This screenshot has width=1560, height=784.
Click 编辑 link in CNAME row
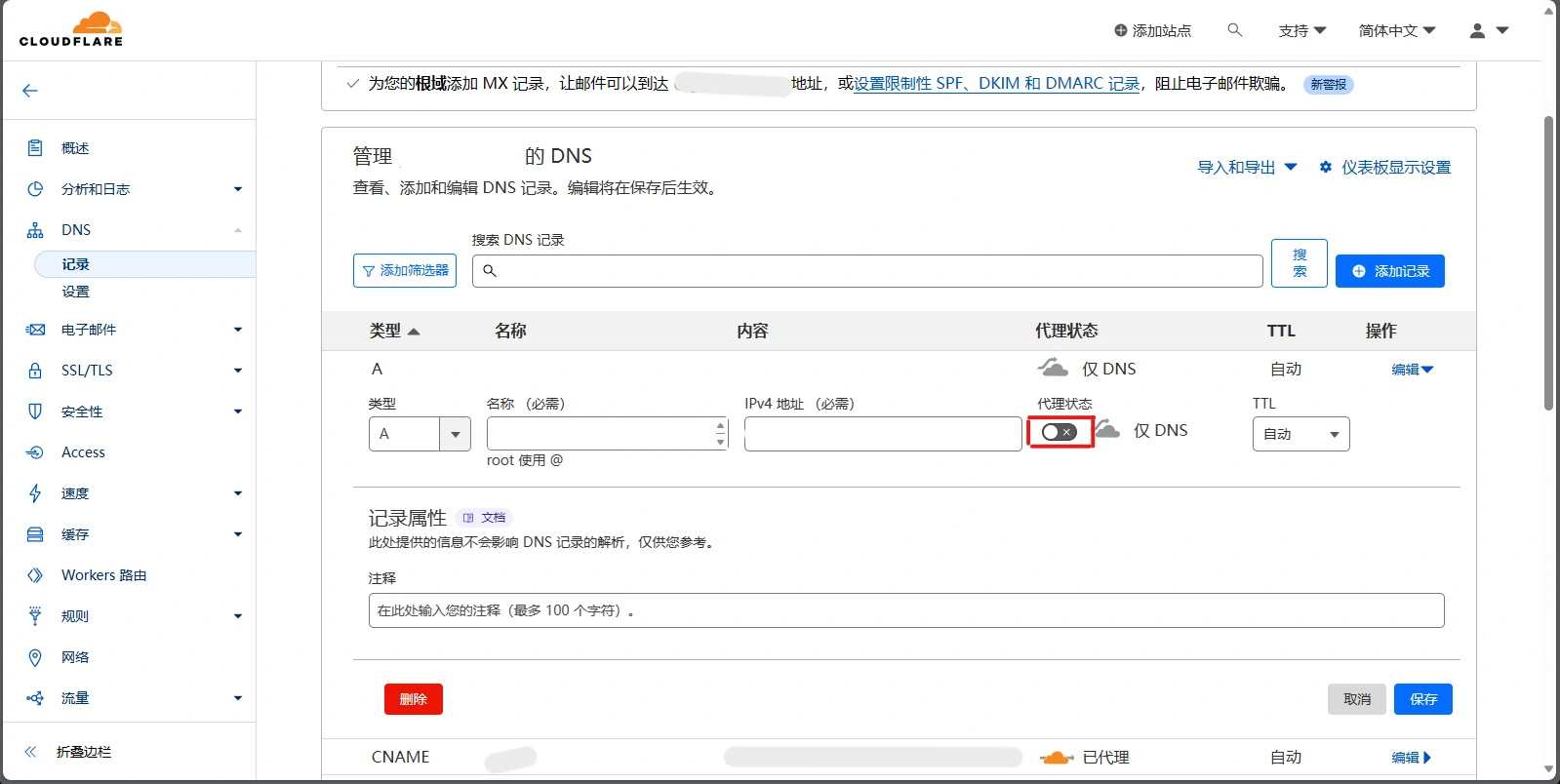tap(1411, 758)
